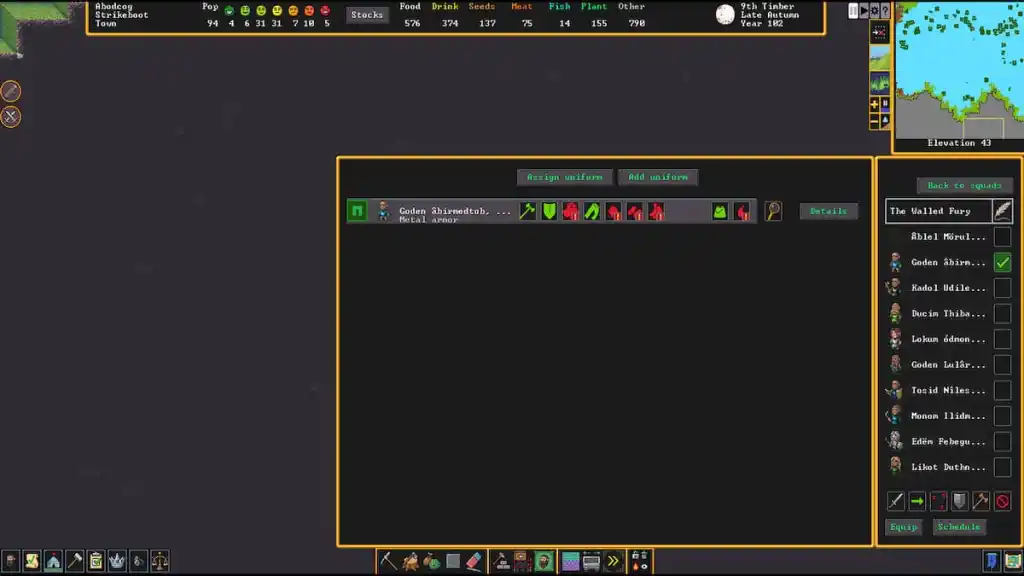Image resolution: width=1024 pixels, height=576 pixels.
Task: Open the world map icon
Action: tap(1013, 561)
